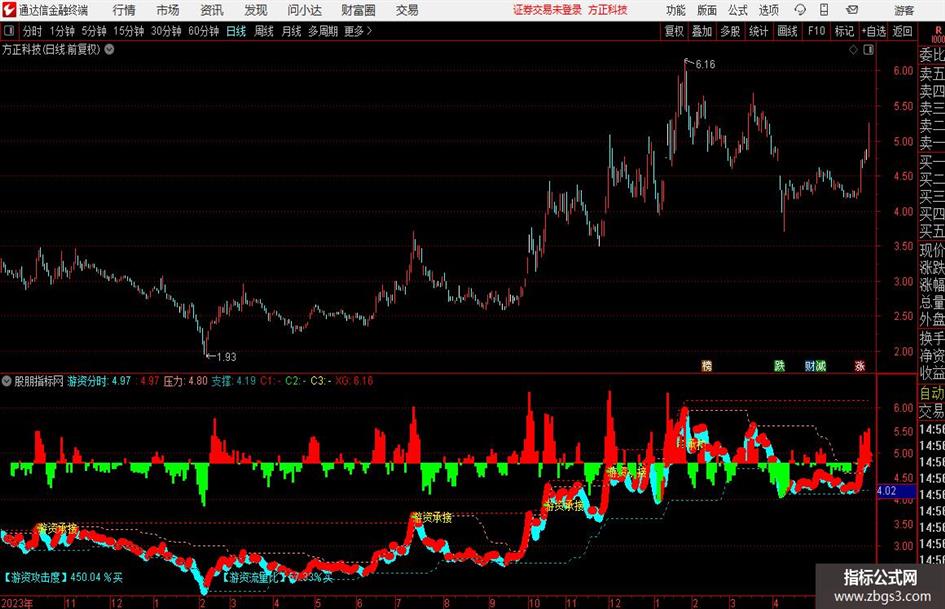Viewport: 945px width, 609px height.
Task: Open the 版面 menu
Action: [707, 10]
